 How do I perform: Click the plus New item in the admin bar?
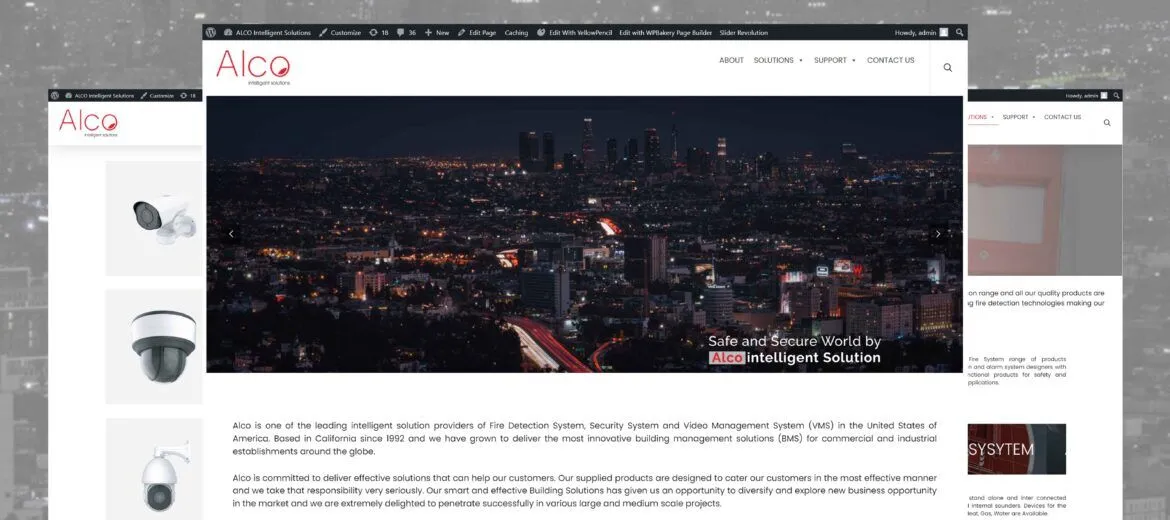pos(437,32)
